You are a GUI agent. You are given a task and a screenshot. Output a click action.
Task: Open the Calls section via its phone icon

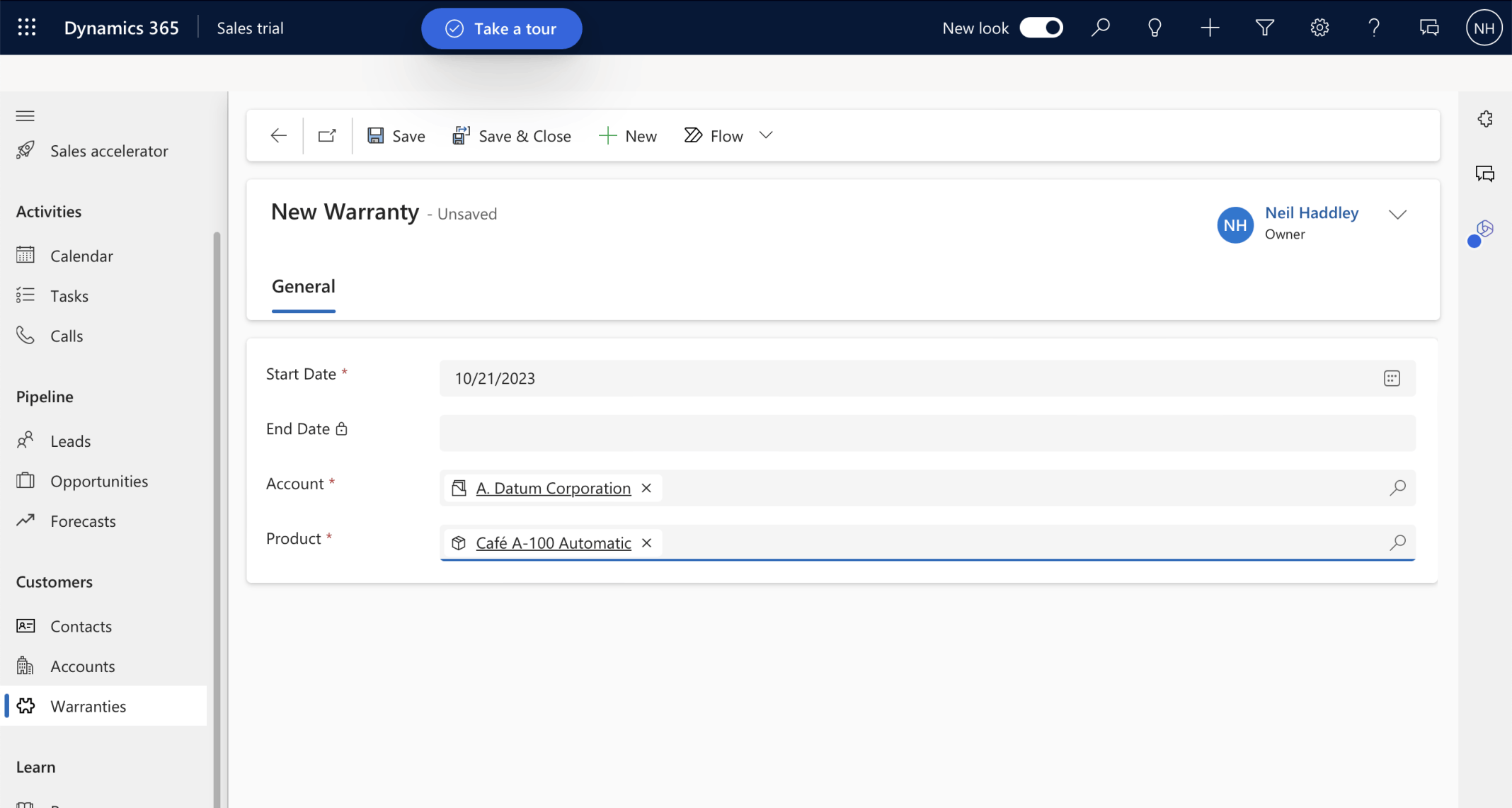[25, 335]
